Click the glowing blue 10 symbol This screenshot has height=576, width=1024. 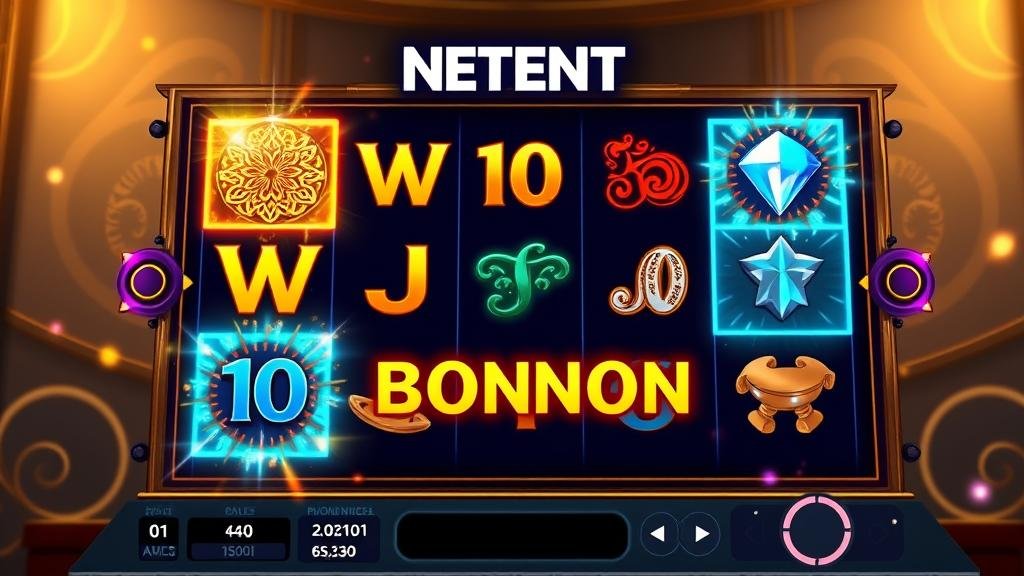click(263, 392)
